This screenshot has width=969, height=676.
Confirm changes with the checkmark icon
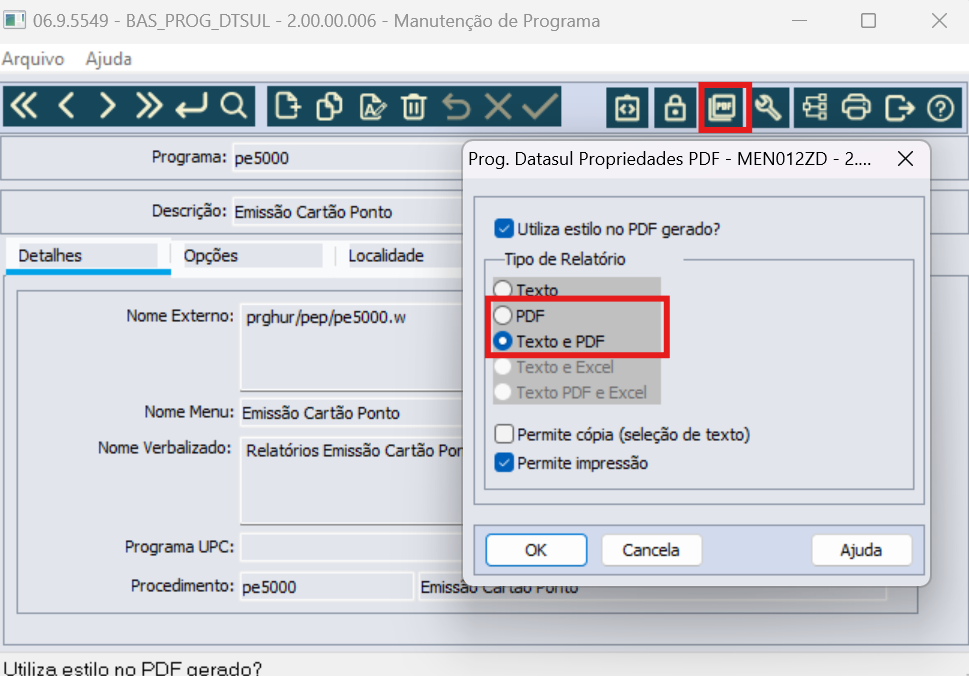click(540, 106)
